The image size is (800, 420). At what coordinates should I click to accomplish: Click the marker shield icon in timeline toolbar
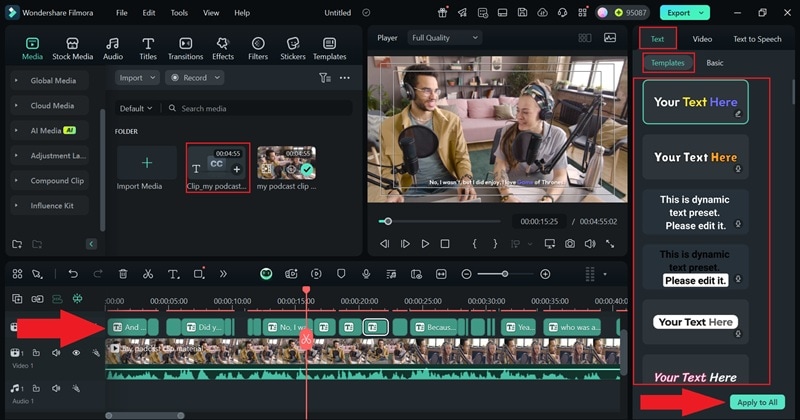[x=341, y=274]
